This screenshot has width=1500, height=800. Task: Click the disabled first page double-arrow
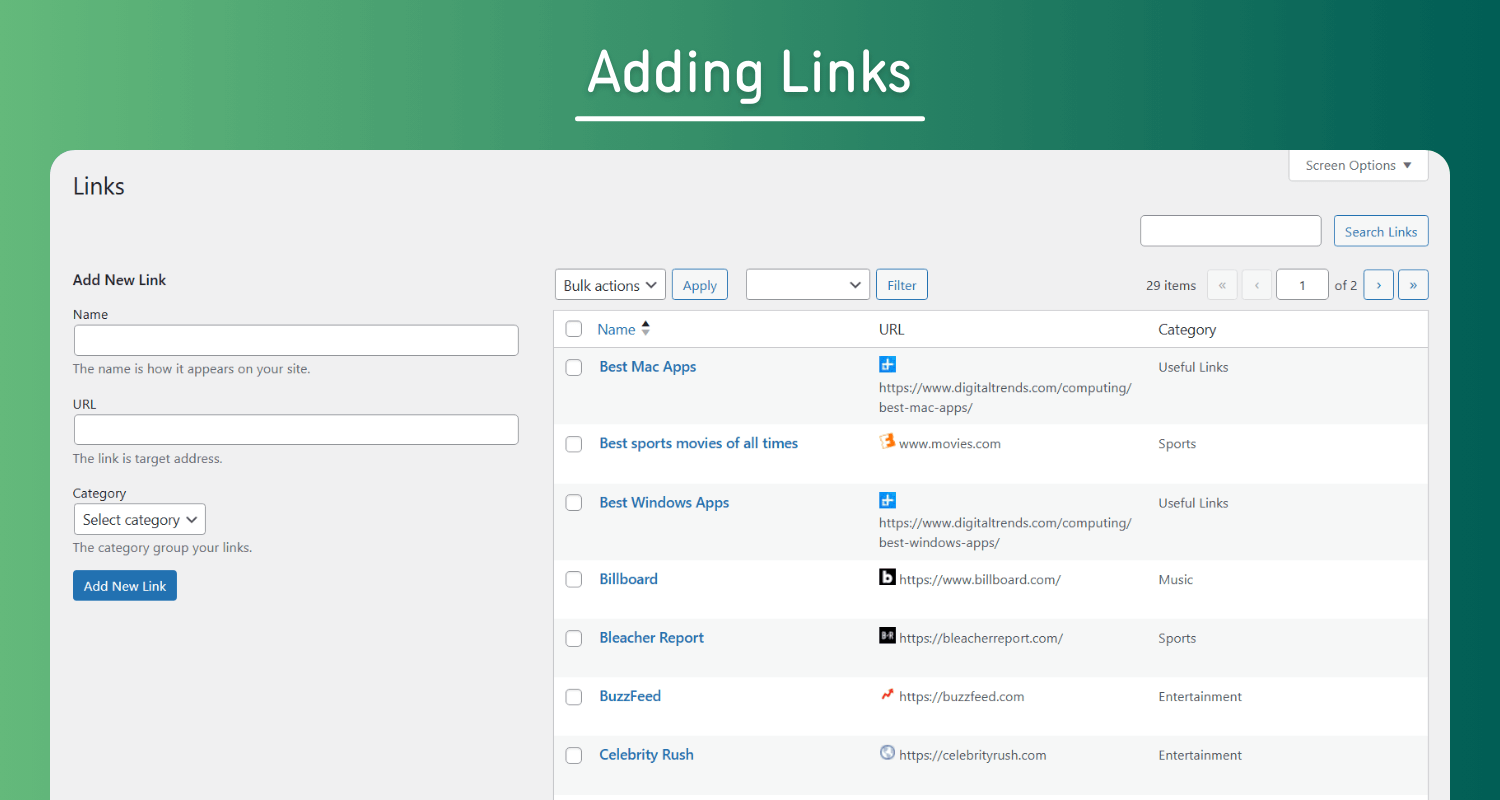click(1222, 285)
